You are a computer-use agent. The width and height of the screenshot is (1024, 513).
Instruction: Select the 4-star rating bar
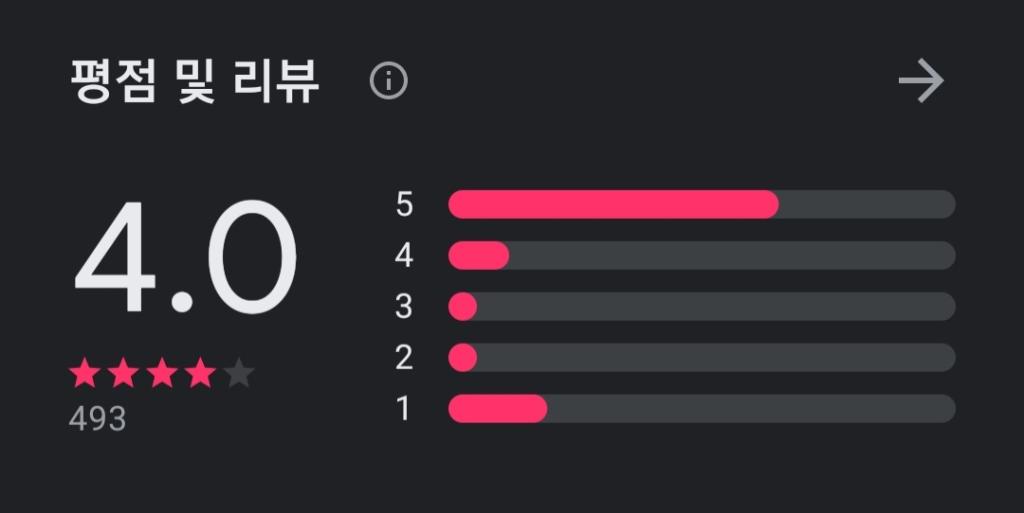(702, 255)
